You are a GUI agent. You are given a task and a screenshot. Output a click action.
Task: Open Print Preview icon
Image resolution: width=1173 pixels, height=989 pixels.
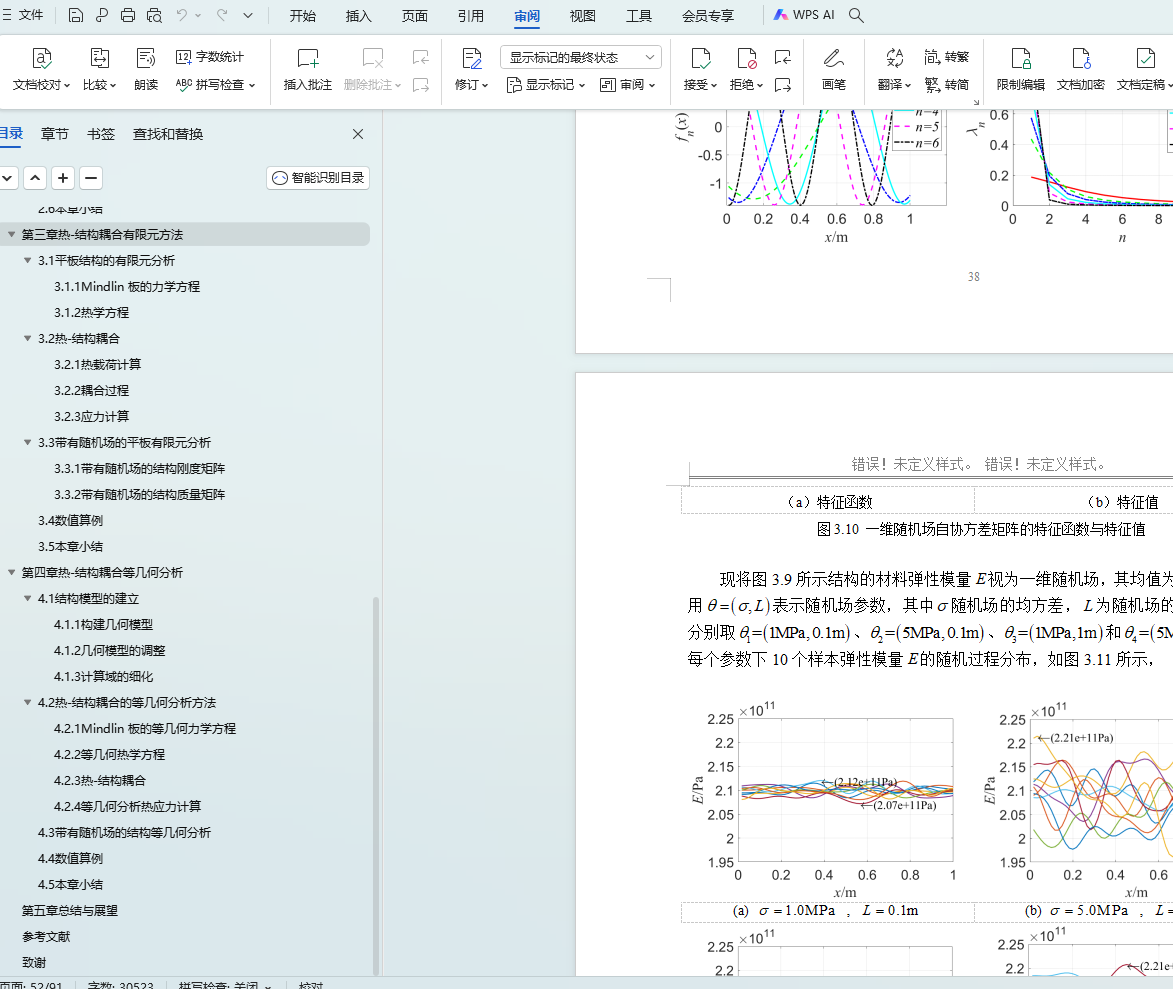coord(154,15)
